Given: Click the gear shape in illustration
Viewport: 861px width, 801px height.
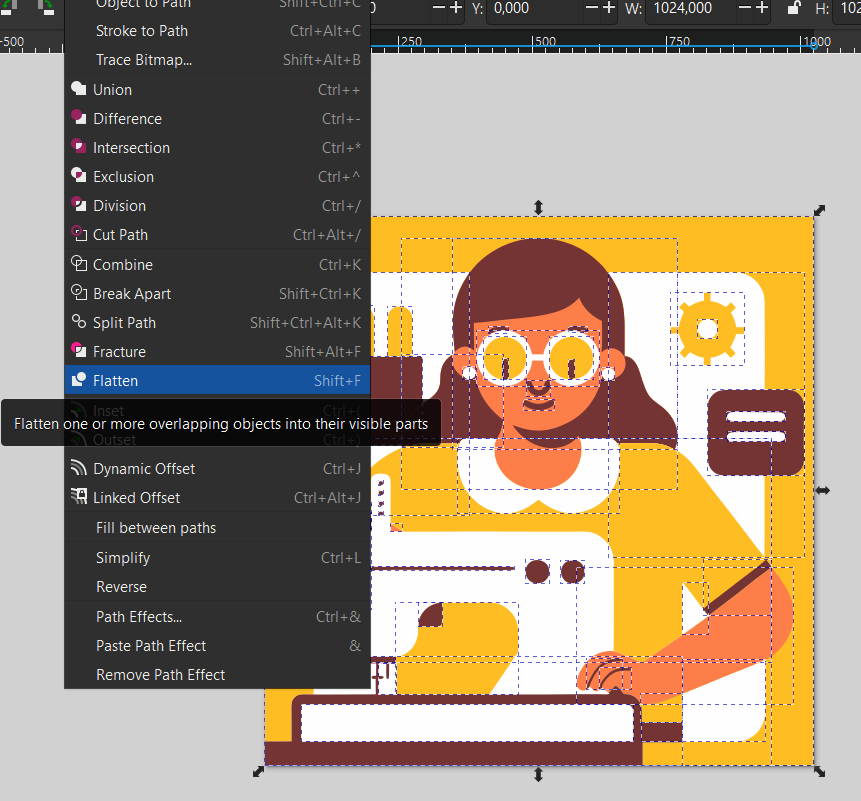Looking at the screenshot, I should [708, 329].
